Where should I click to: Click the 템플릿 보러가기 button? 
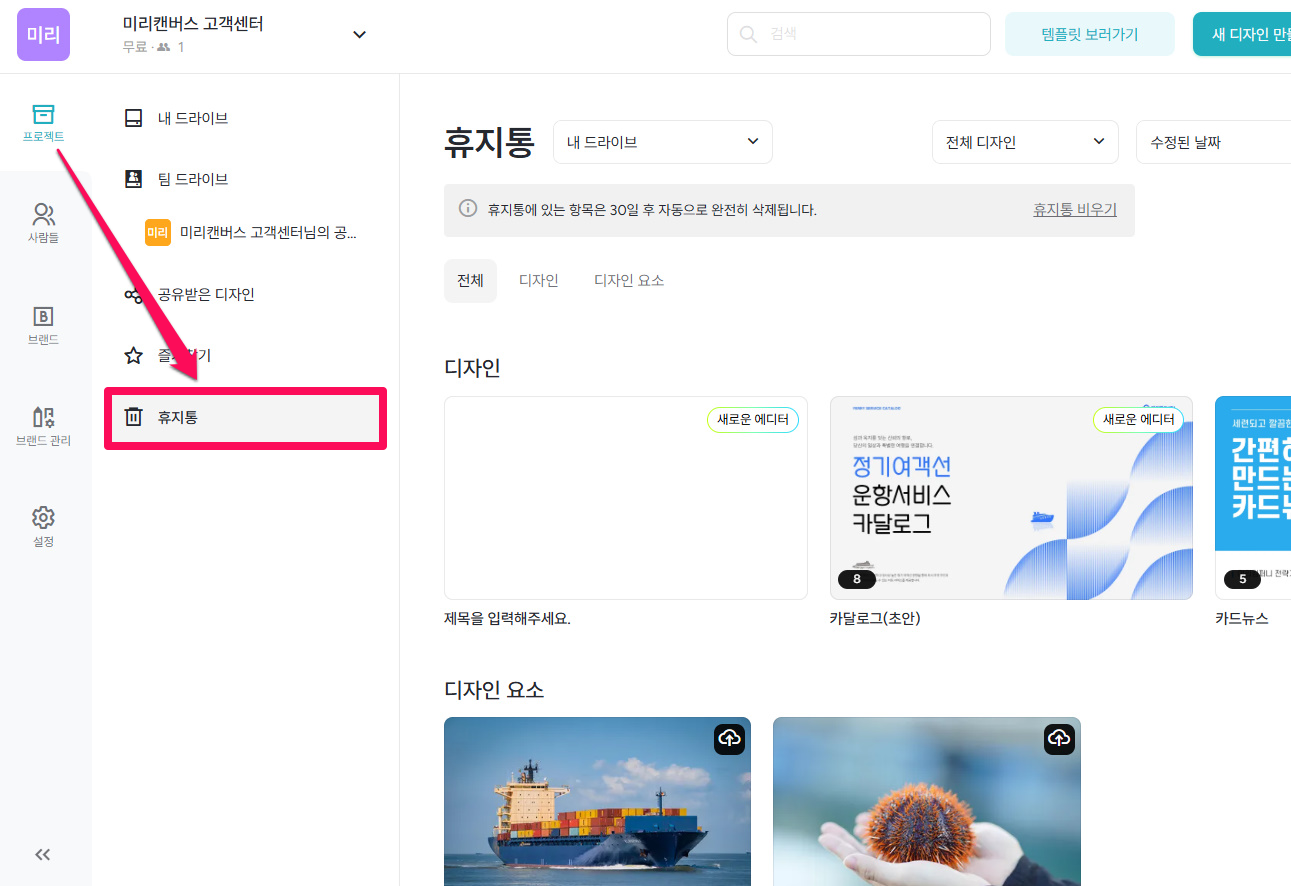click(1089, 35)
